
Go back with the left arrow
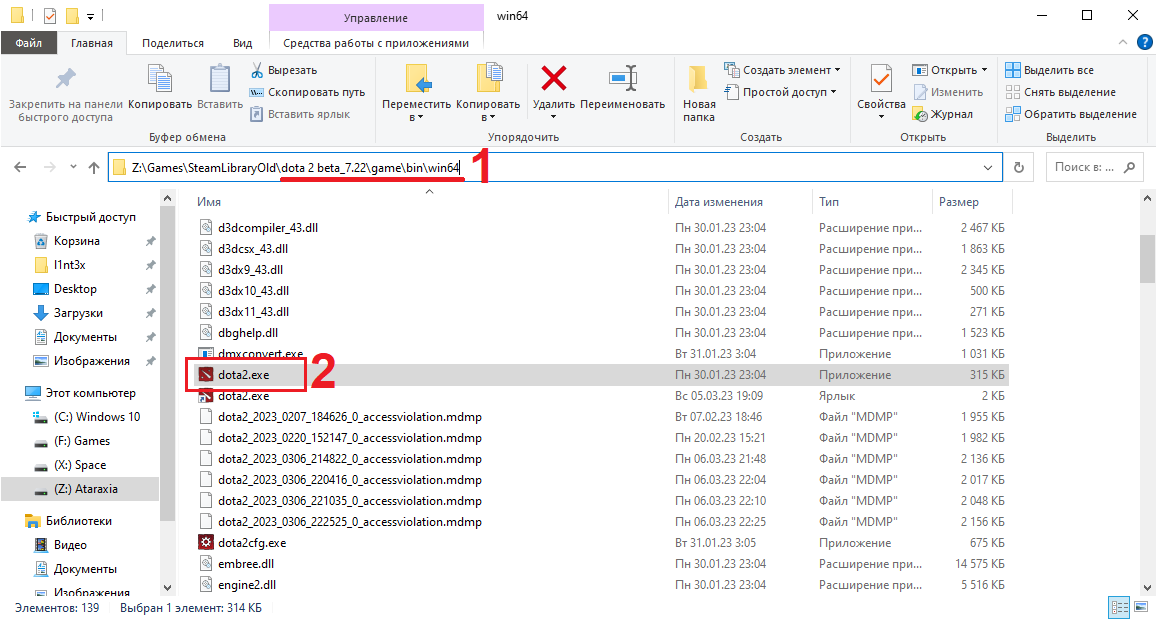(21, 168)
